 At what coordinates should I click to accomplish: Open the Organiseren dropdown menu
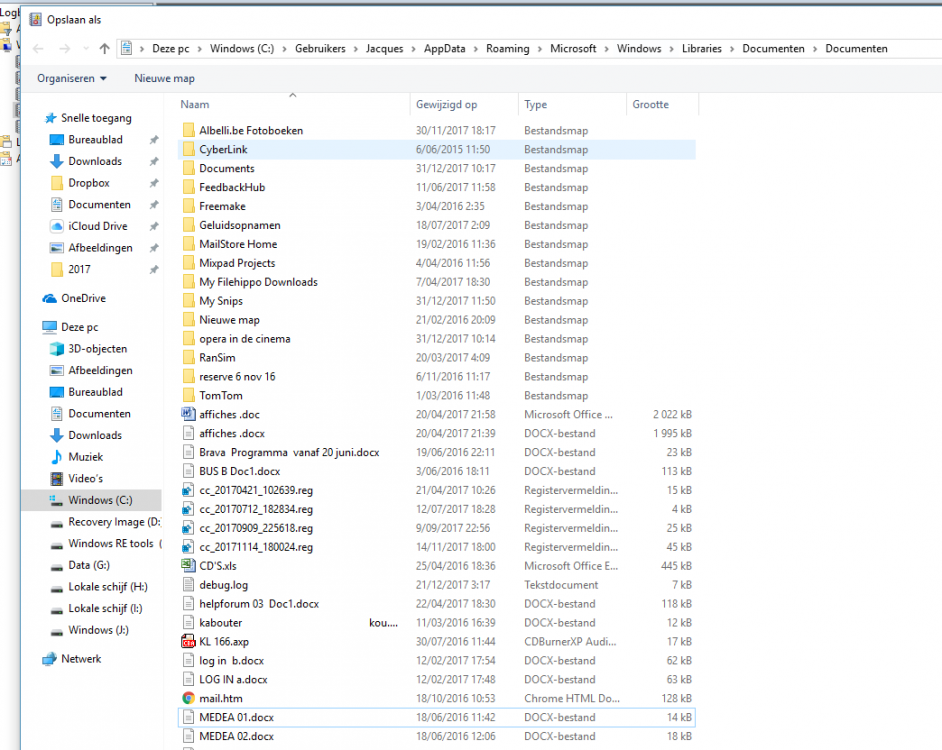click(x=71, y=78)
